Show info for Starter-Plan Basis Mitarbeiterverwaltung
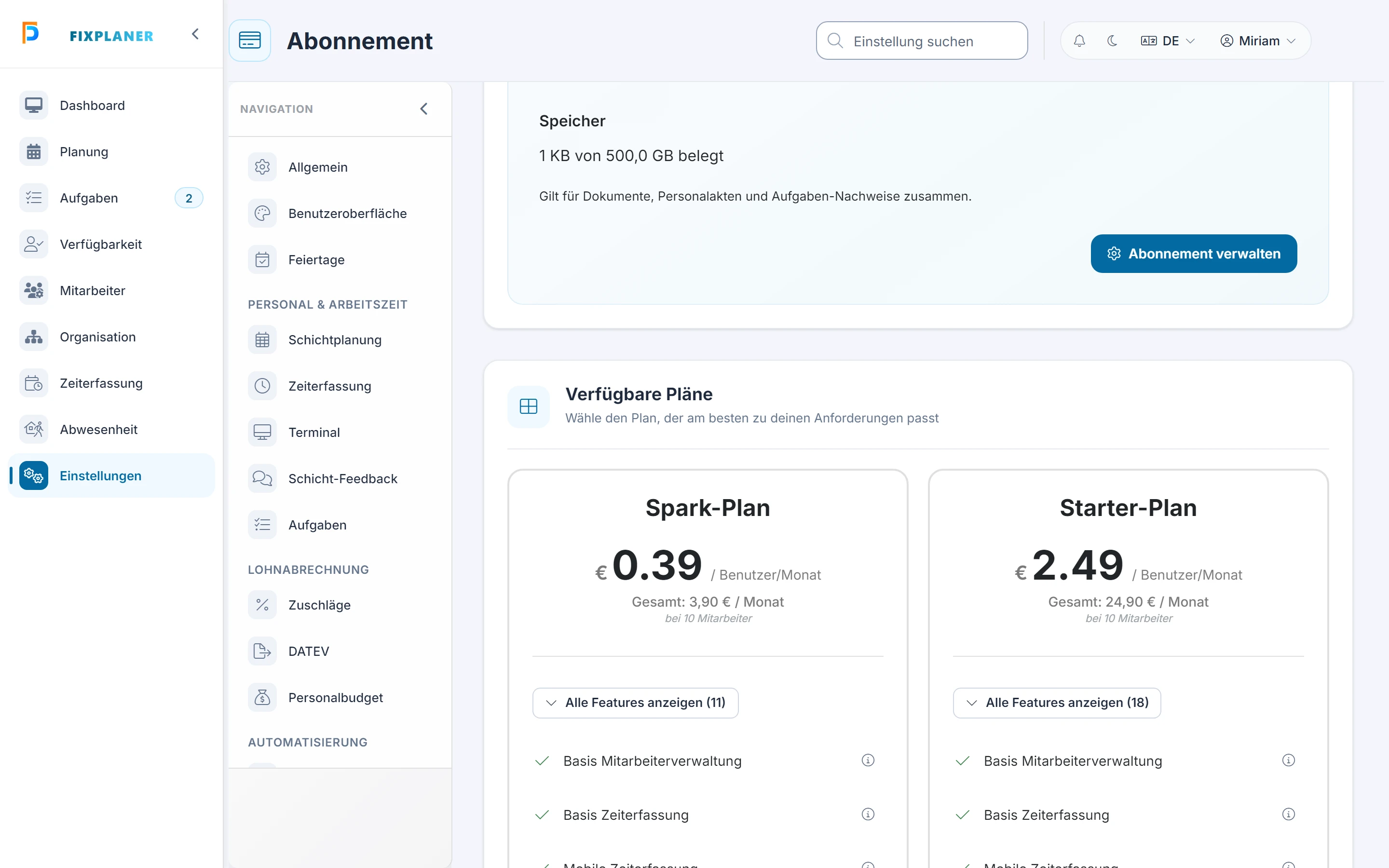 coord(1289,760)
